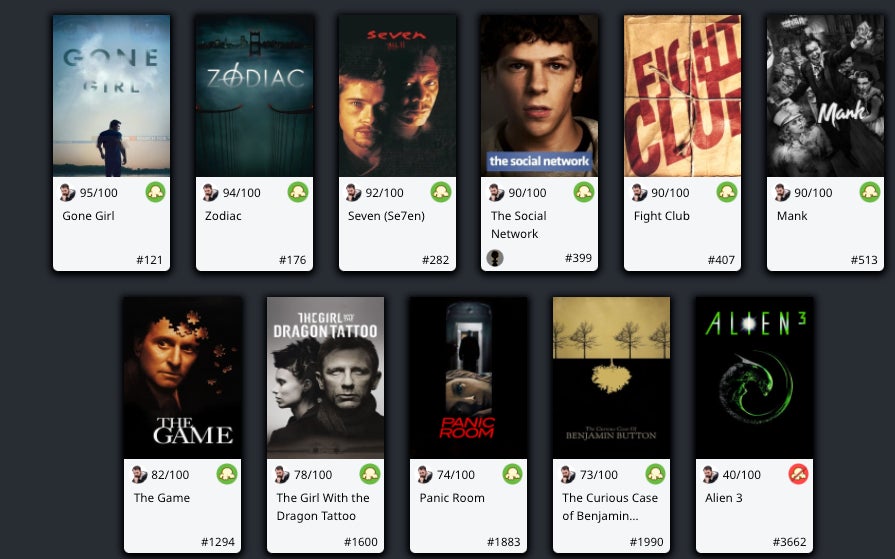Click the Mank title text
This screenshot has height=559, width=895.
[792, 216]
